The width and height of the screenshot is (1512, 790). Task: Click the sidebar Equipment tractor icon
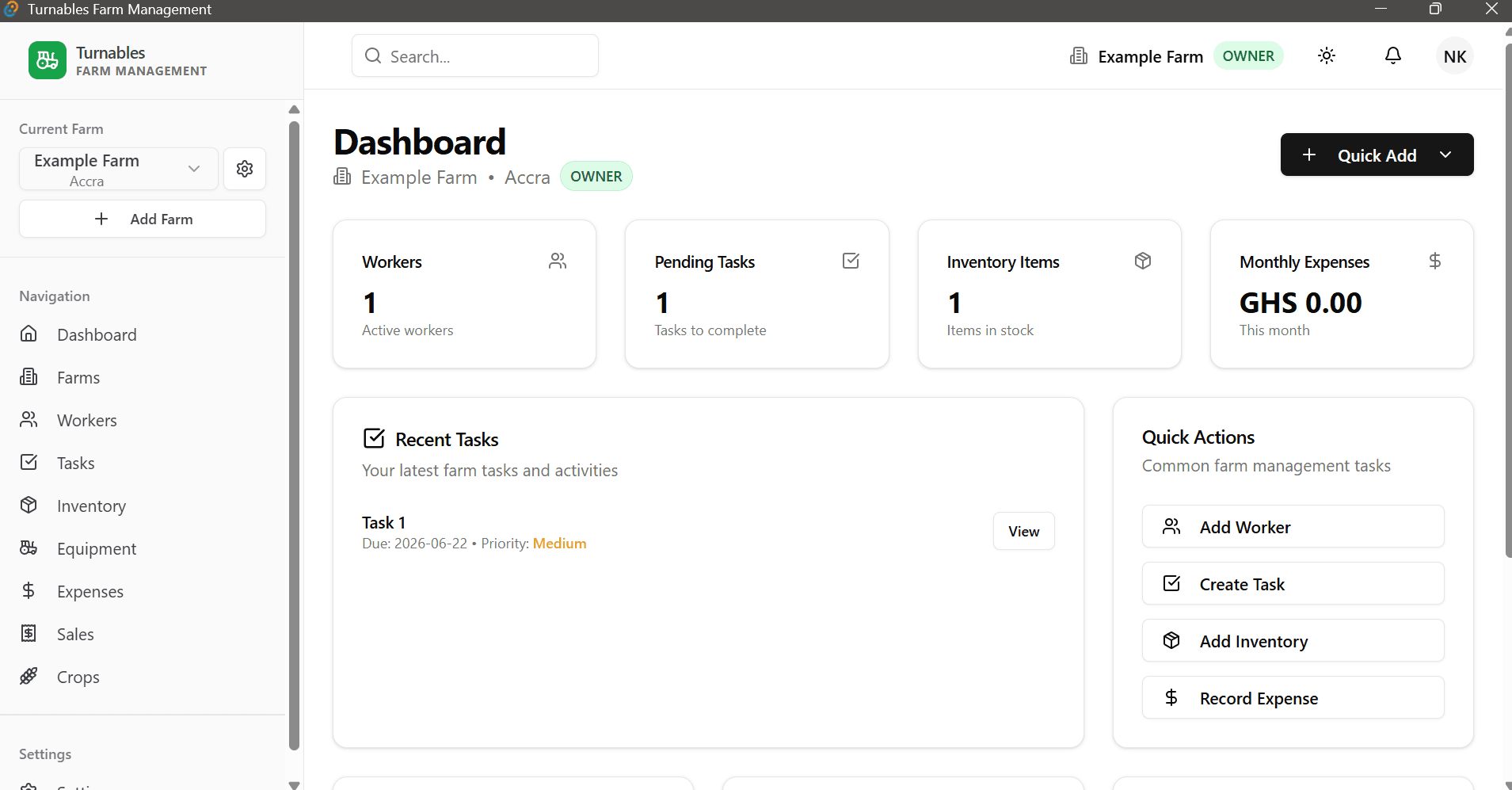coord(29,548)
